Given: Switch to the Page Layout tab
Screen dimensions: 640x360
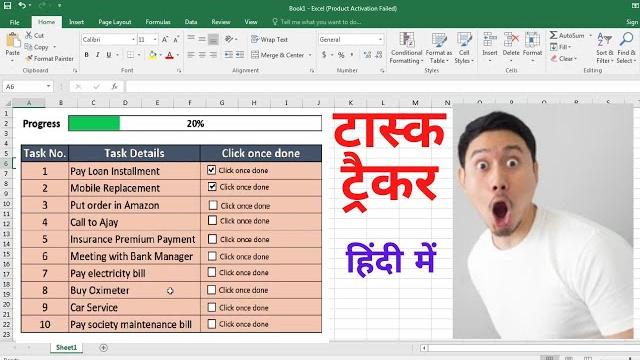Looking at the screenshot, I should pyautogui.click(x=115, y=22).
